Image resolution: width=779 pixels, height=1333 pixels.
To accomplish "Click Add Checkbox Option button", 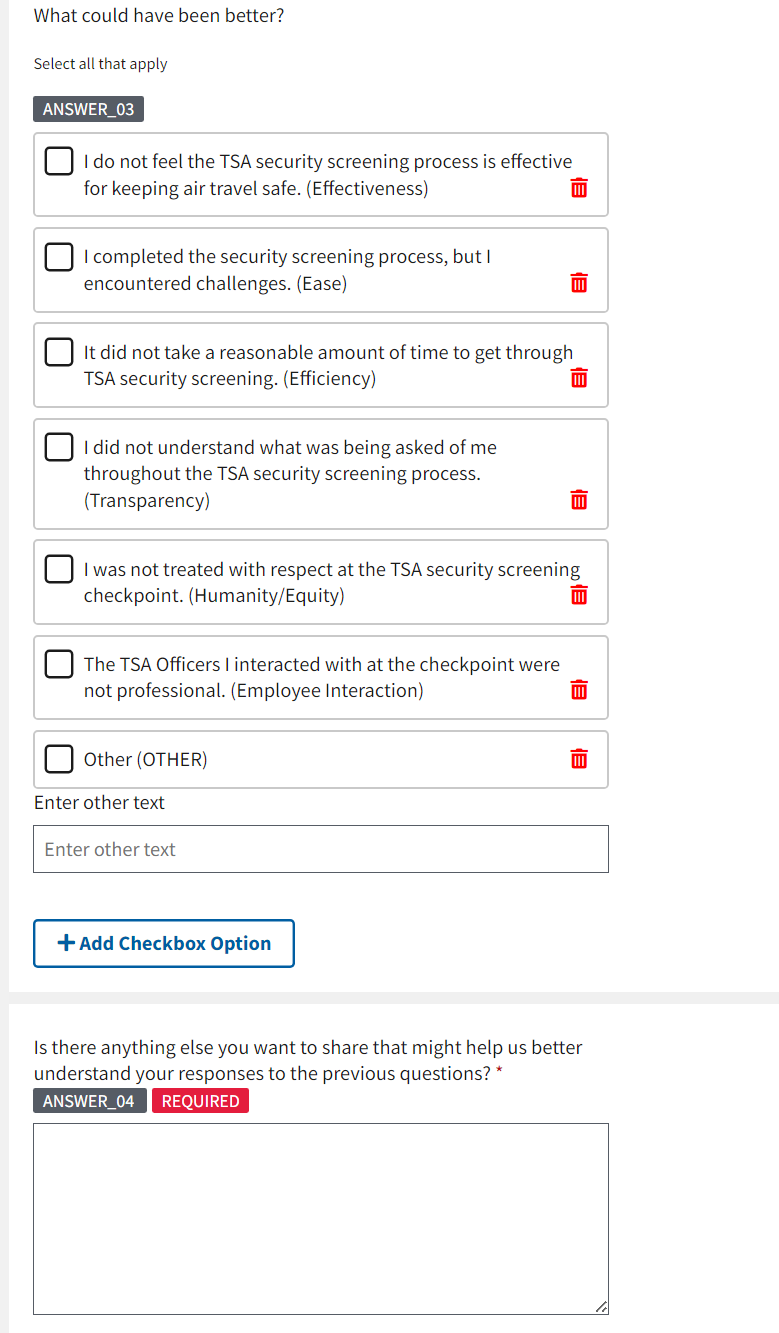I will click(164, 943).
